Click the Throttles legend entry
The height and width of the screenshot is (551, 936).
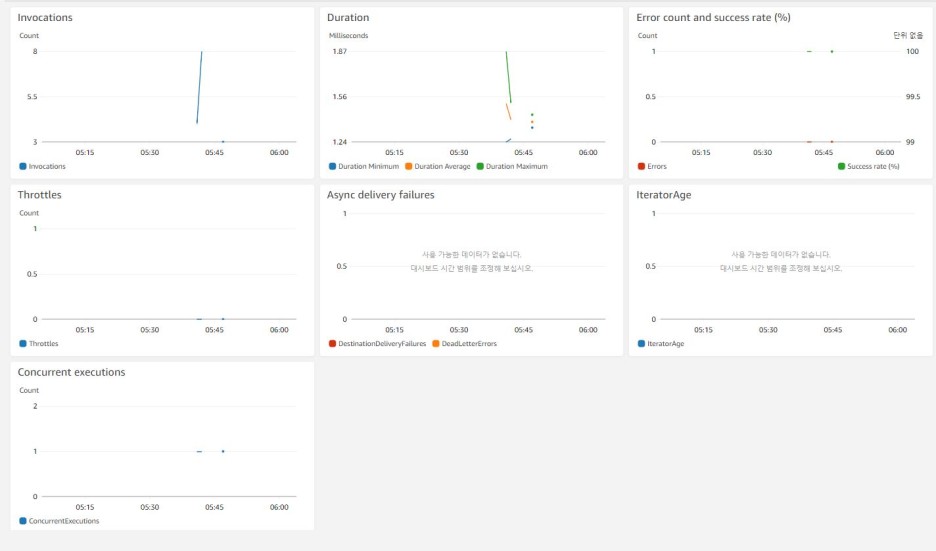pos(39,344)
